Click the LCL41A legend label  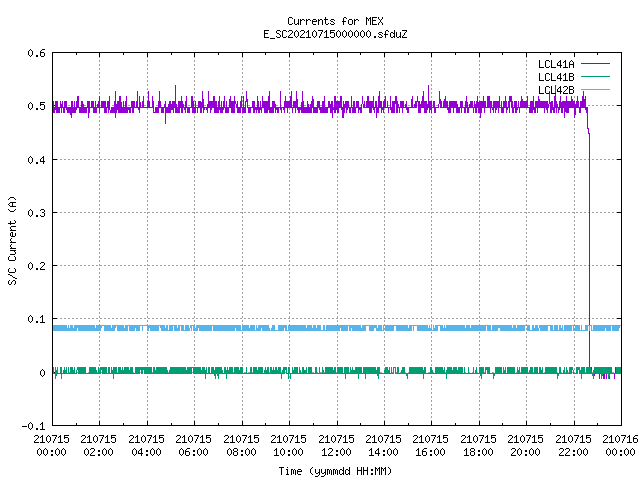(556, 64)
